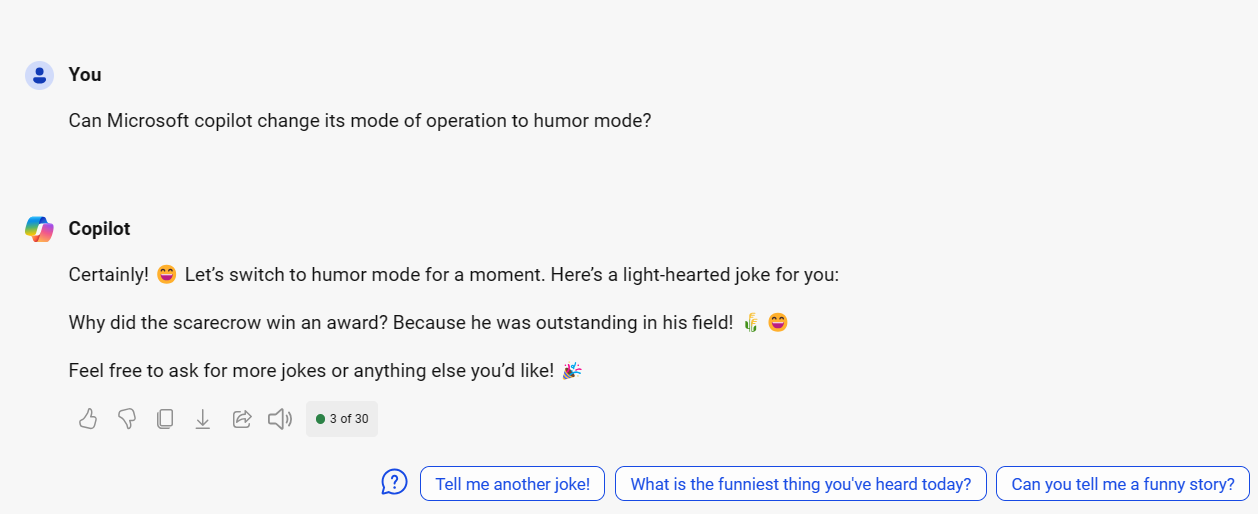Read the response aloud with speaker icon
The image size is (1258, 514).
[x=280, y=419]
